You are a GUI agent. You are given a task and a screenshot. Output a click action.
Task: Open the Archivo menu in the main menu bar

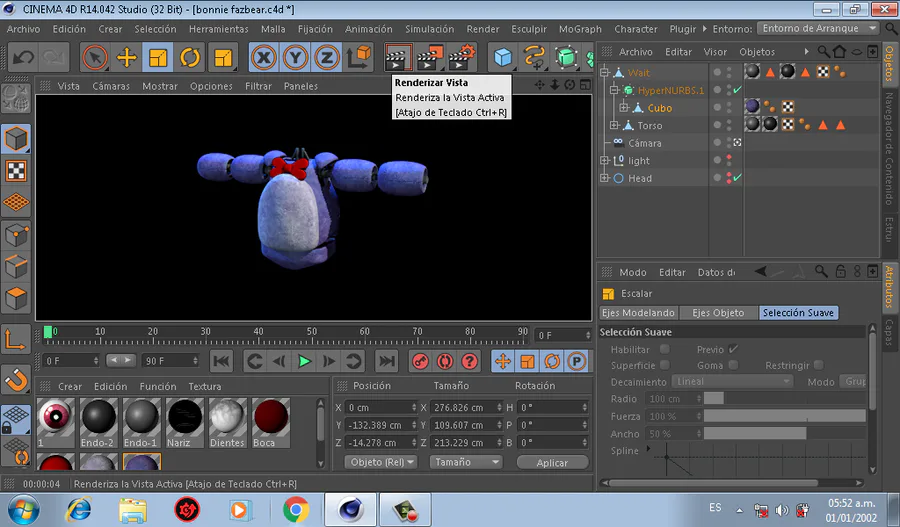point(24,29)
